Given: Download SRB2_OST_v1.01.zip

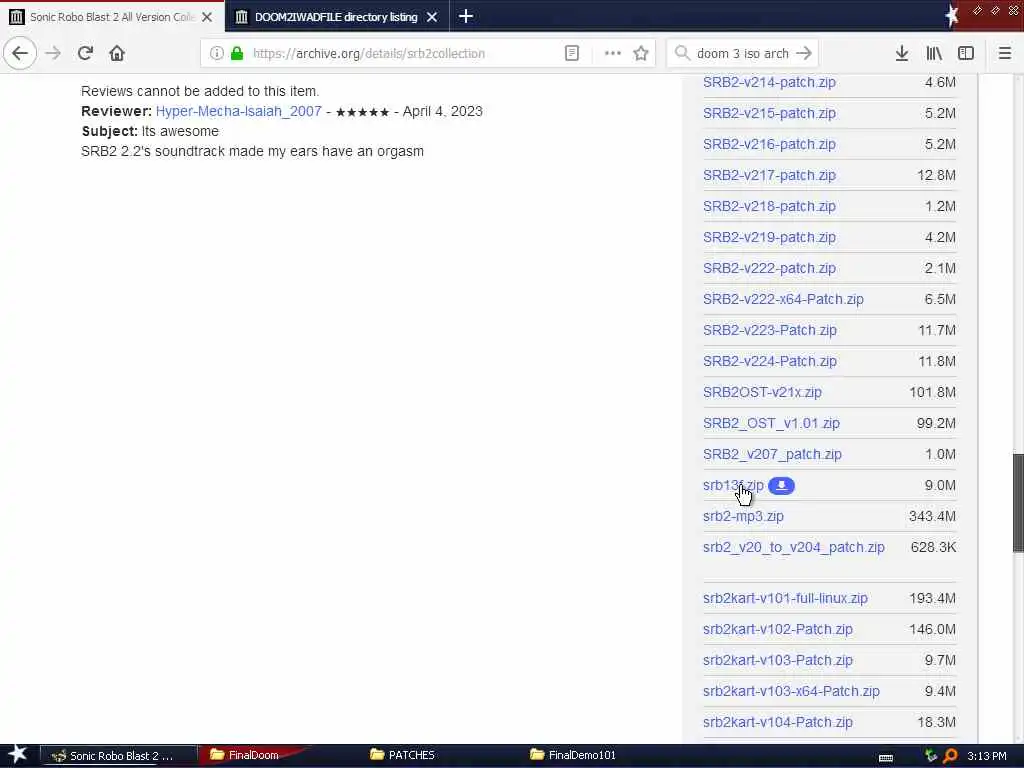Looking at the screenshot, I should (771, 423).
